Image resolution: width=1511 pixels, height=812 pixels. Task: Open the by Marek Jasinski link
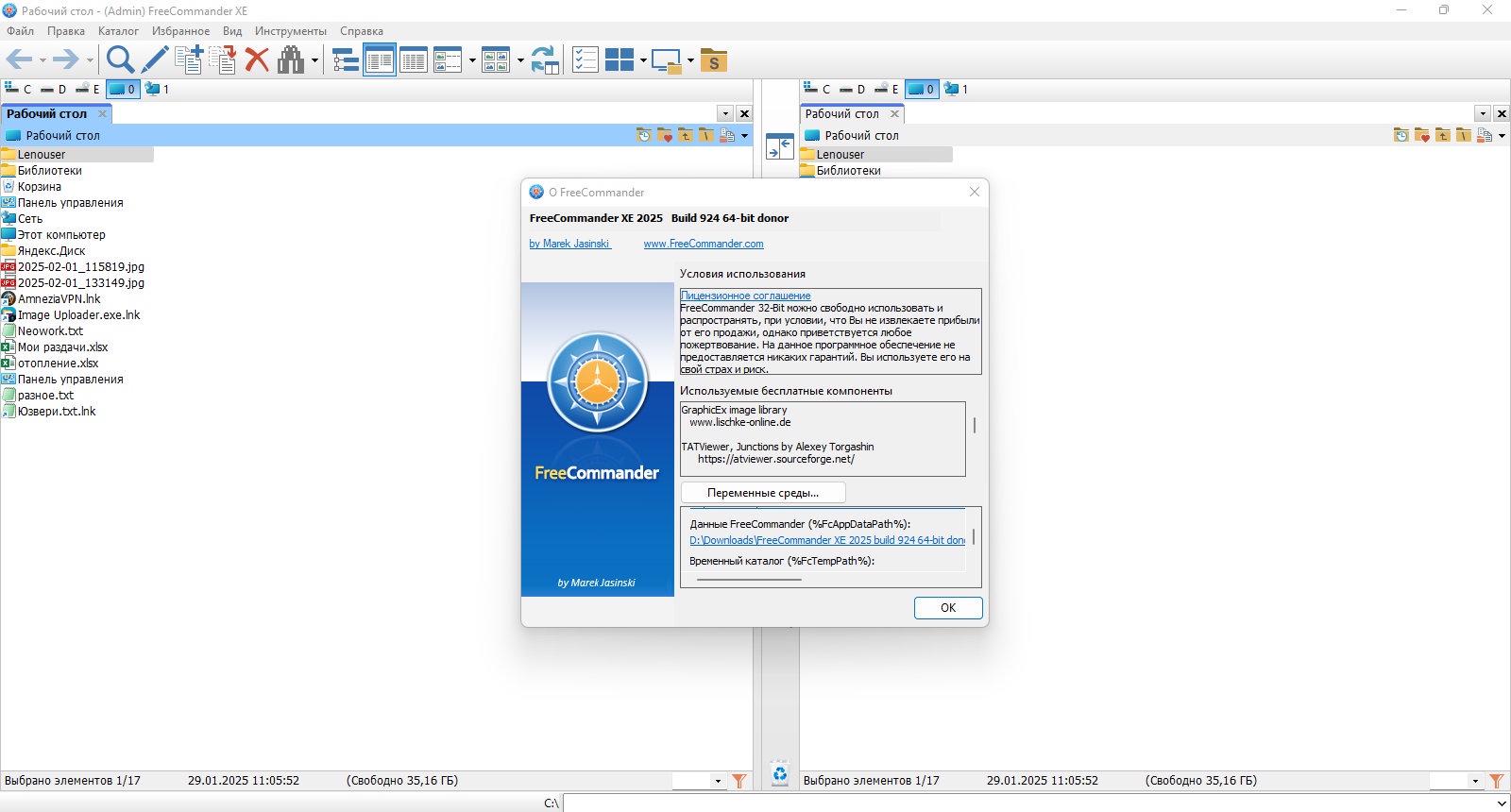tap(569, 244)
